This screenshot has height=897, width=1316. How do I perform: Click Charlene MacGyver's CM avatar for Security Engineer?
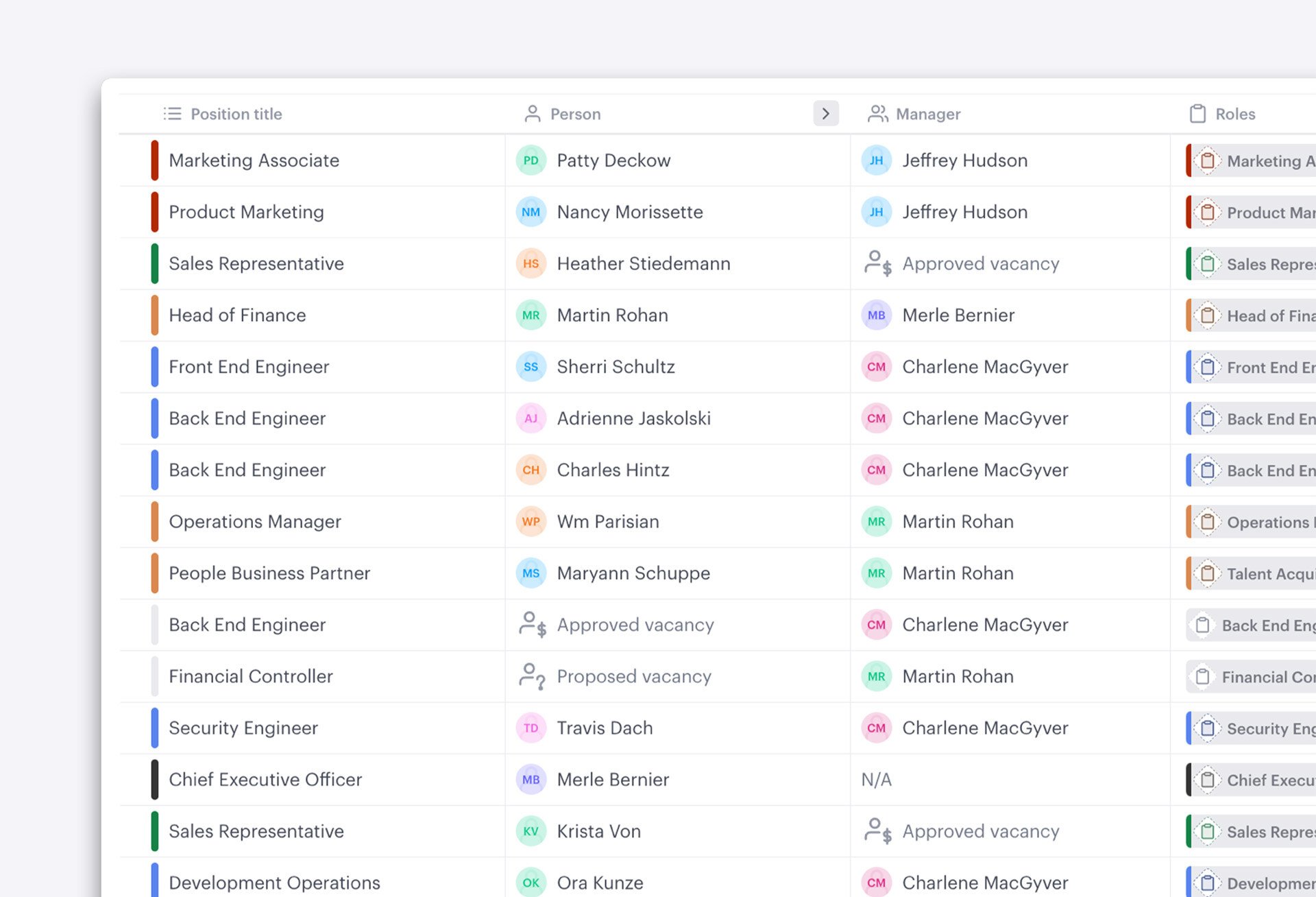click(875, 728)
